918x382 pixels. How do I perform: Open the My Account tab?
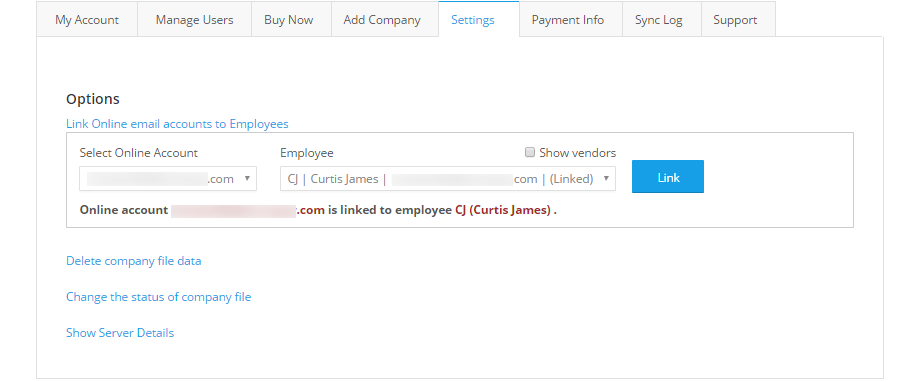point(87,19)
